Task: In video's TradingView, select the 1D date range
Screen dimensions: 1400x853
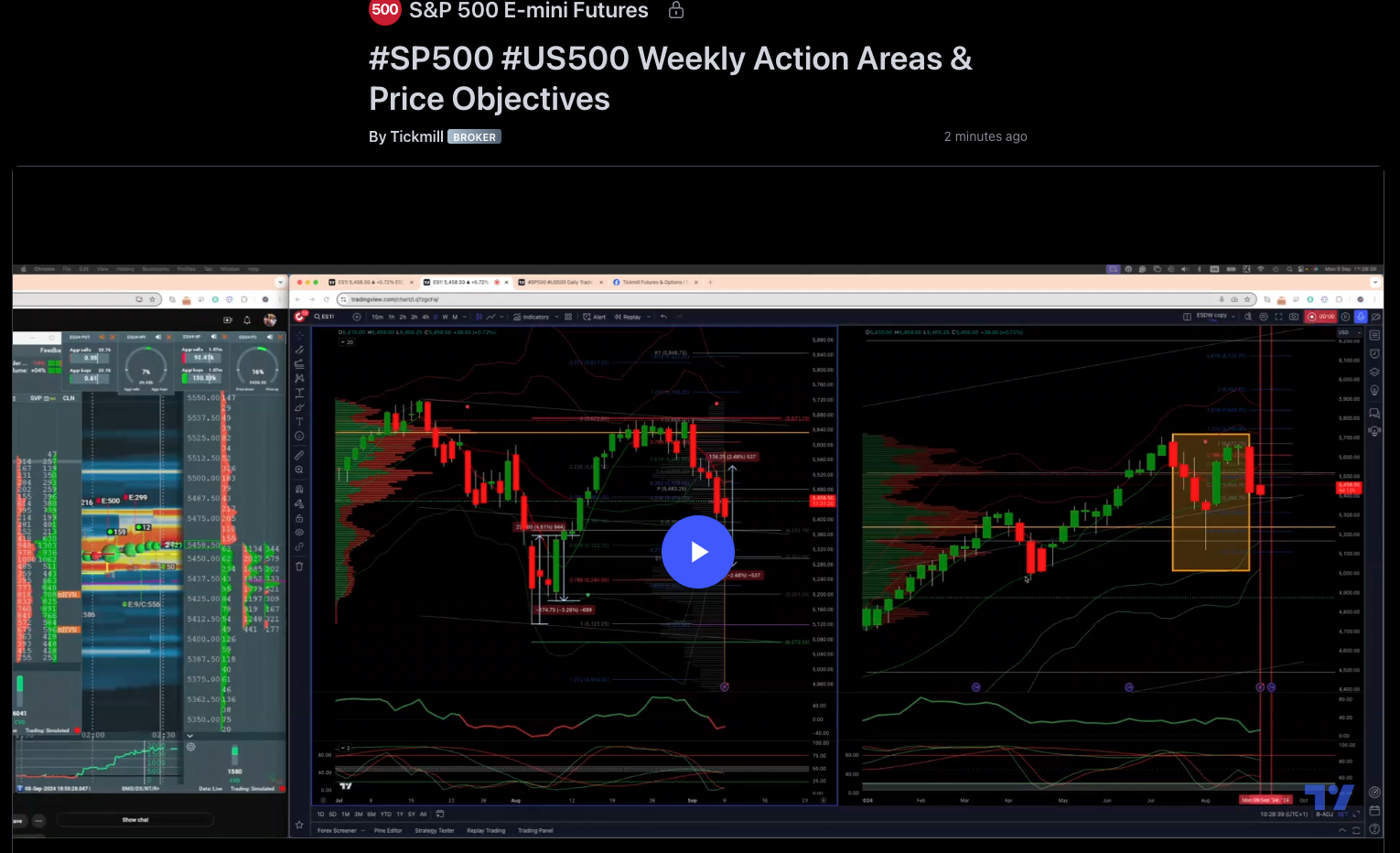Action: pos(320,814)
